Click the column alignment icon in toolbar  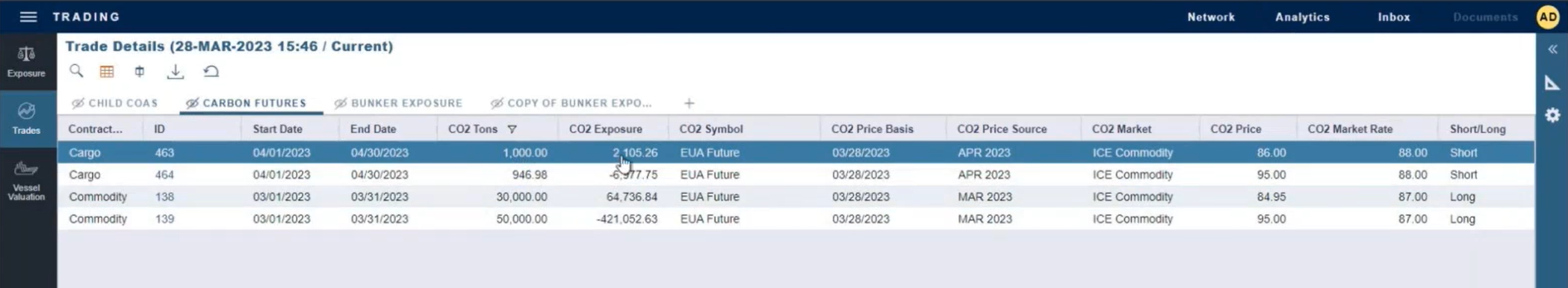click(140, 72)
